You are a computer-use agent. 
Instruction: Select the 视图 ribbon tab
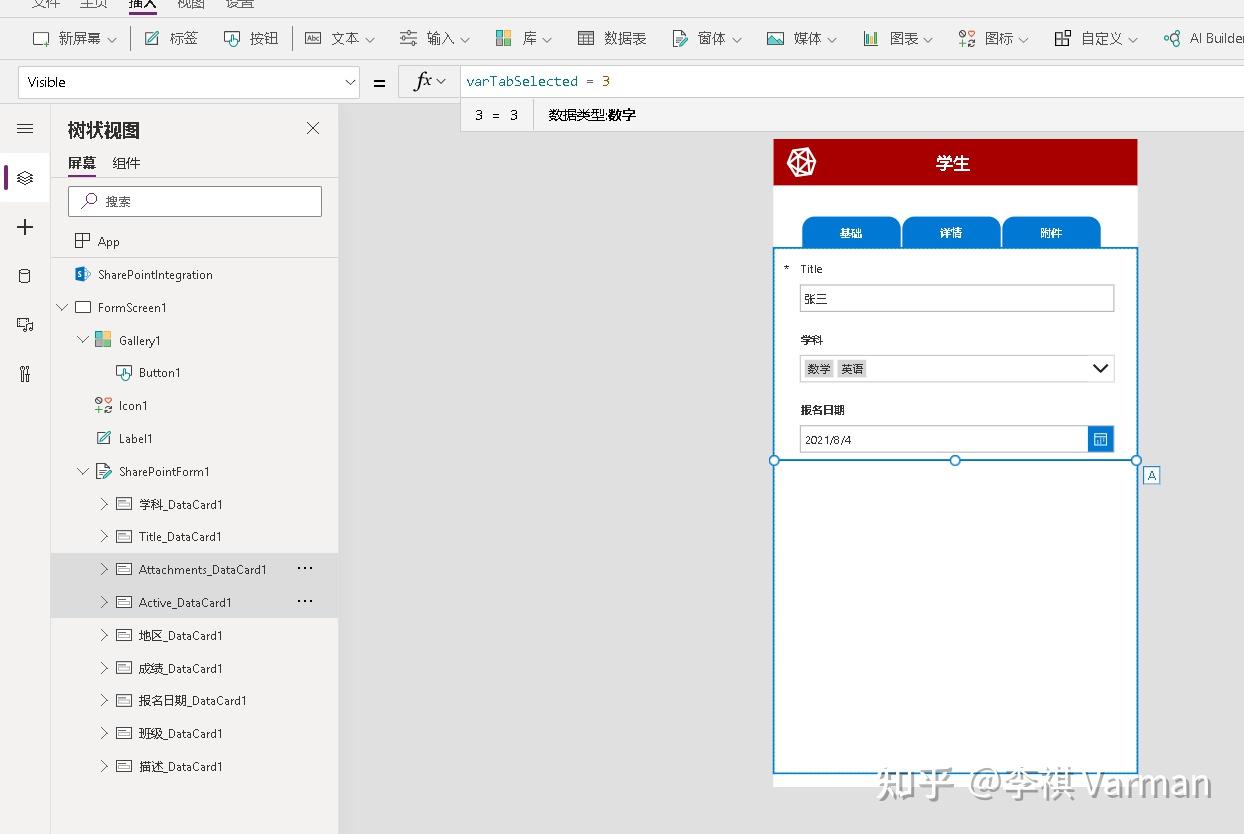pos(190,5)
